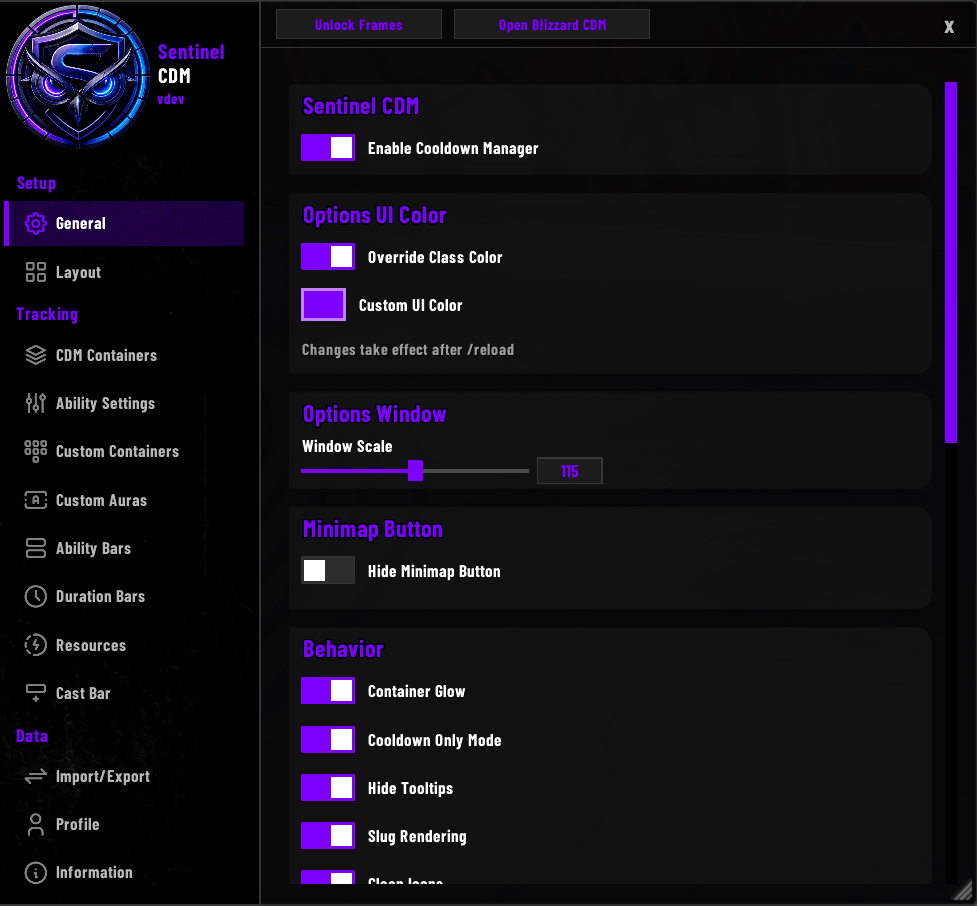Click the Import/Export arrows icon

tap(36, 776)
